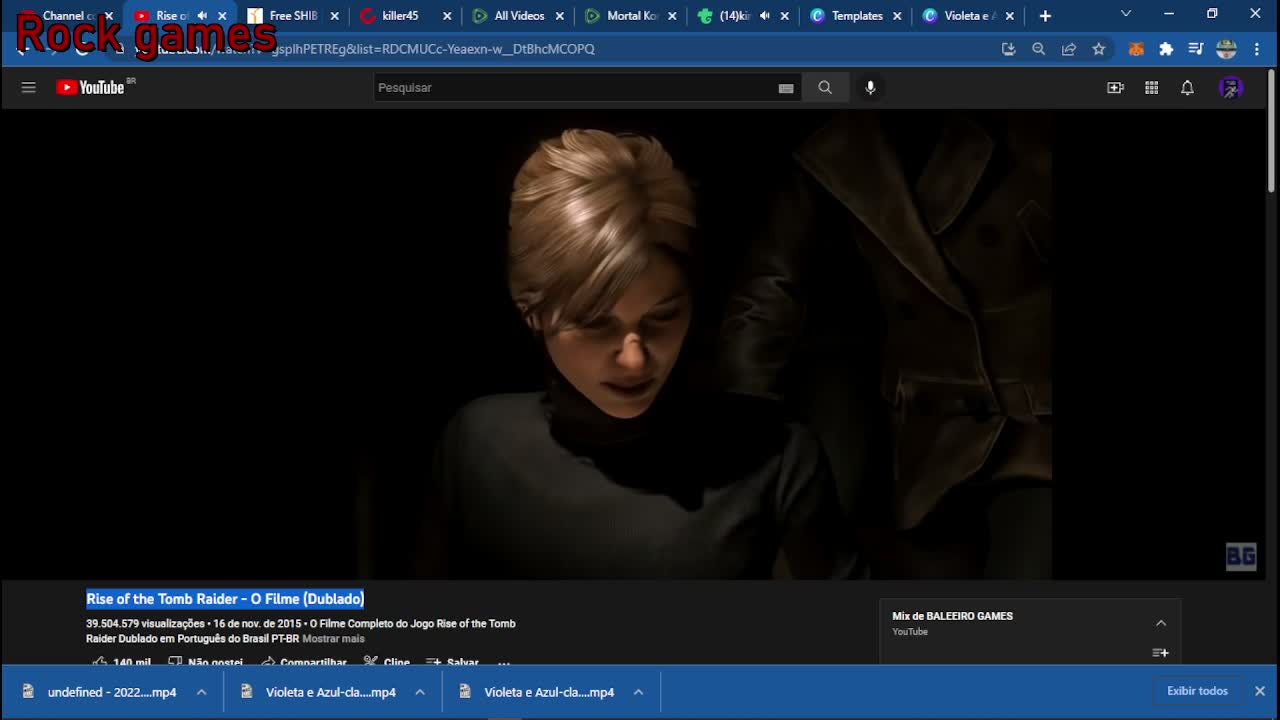Open the media control playlist icon

tap(1196, 49)
